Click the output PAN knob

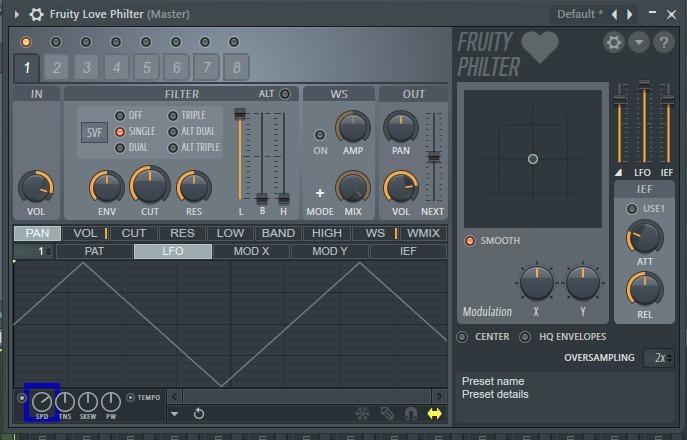click(400, 128)
